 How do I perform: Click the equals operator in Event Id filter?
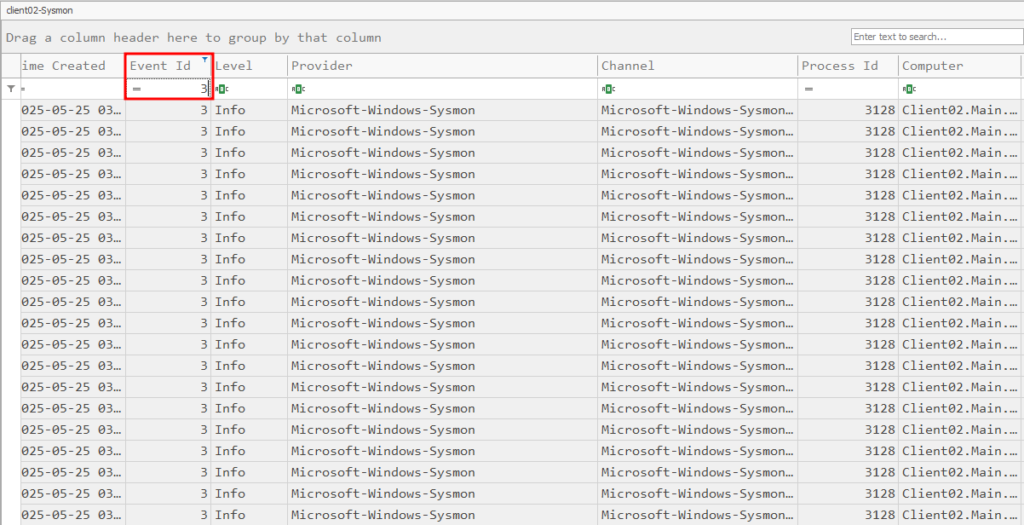tap(137, 89)
